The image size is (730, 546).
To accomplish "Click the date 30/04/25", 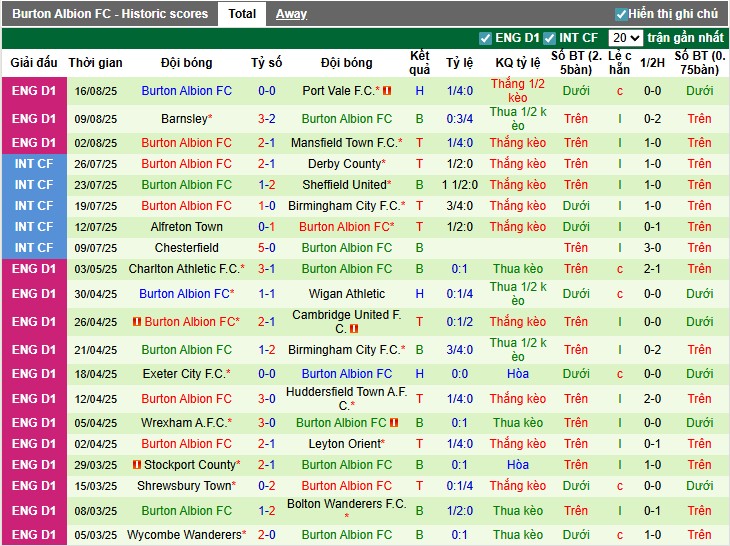I will pyautogui.click(x=95, y=294).
